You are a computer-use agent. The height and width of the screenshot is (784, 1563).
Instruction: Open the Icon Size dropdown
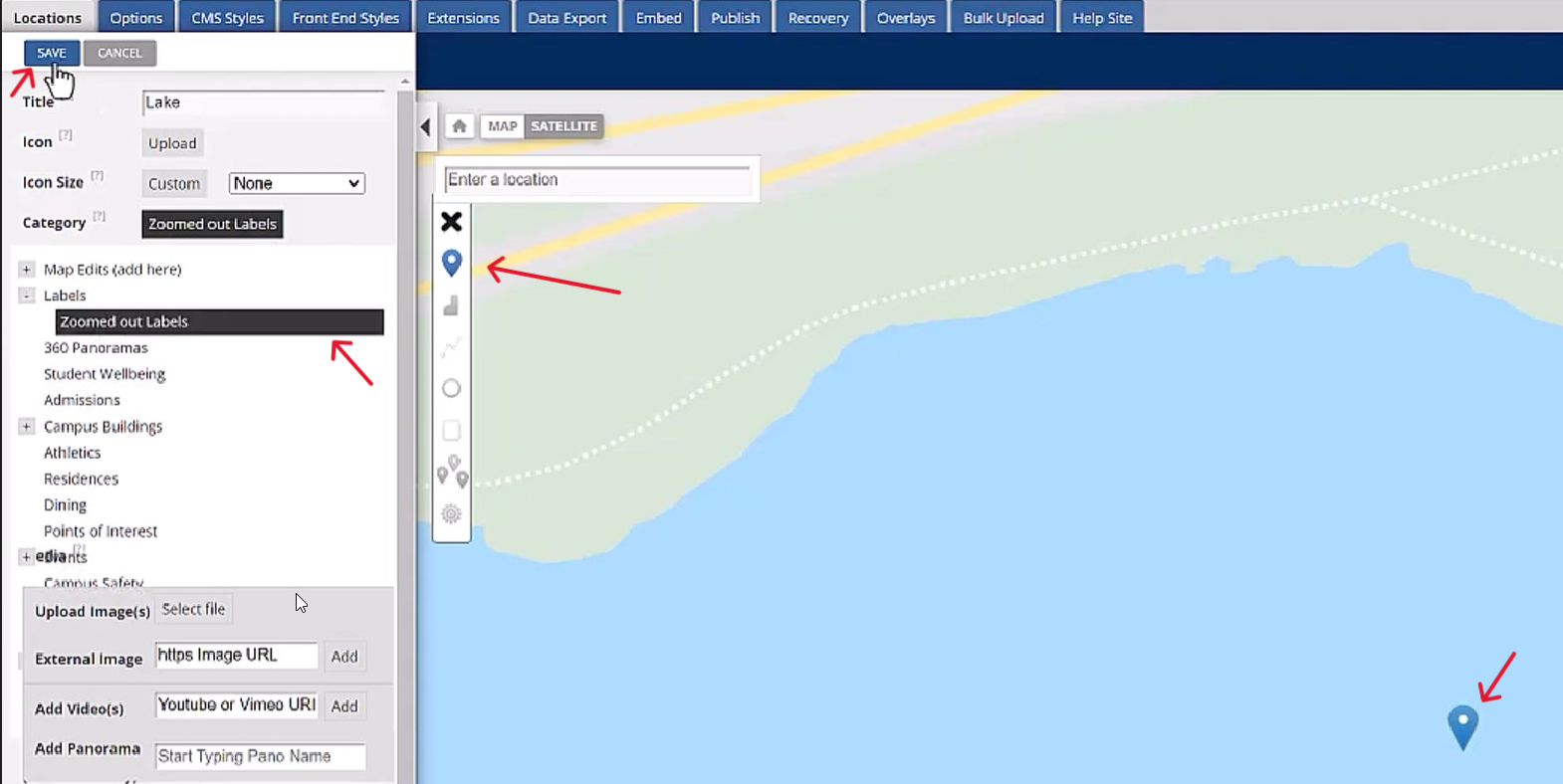pyautogui.click(x=297, y=183)
